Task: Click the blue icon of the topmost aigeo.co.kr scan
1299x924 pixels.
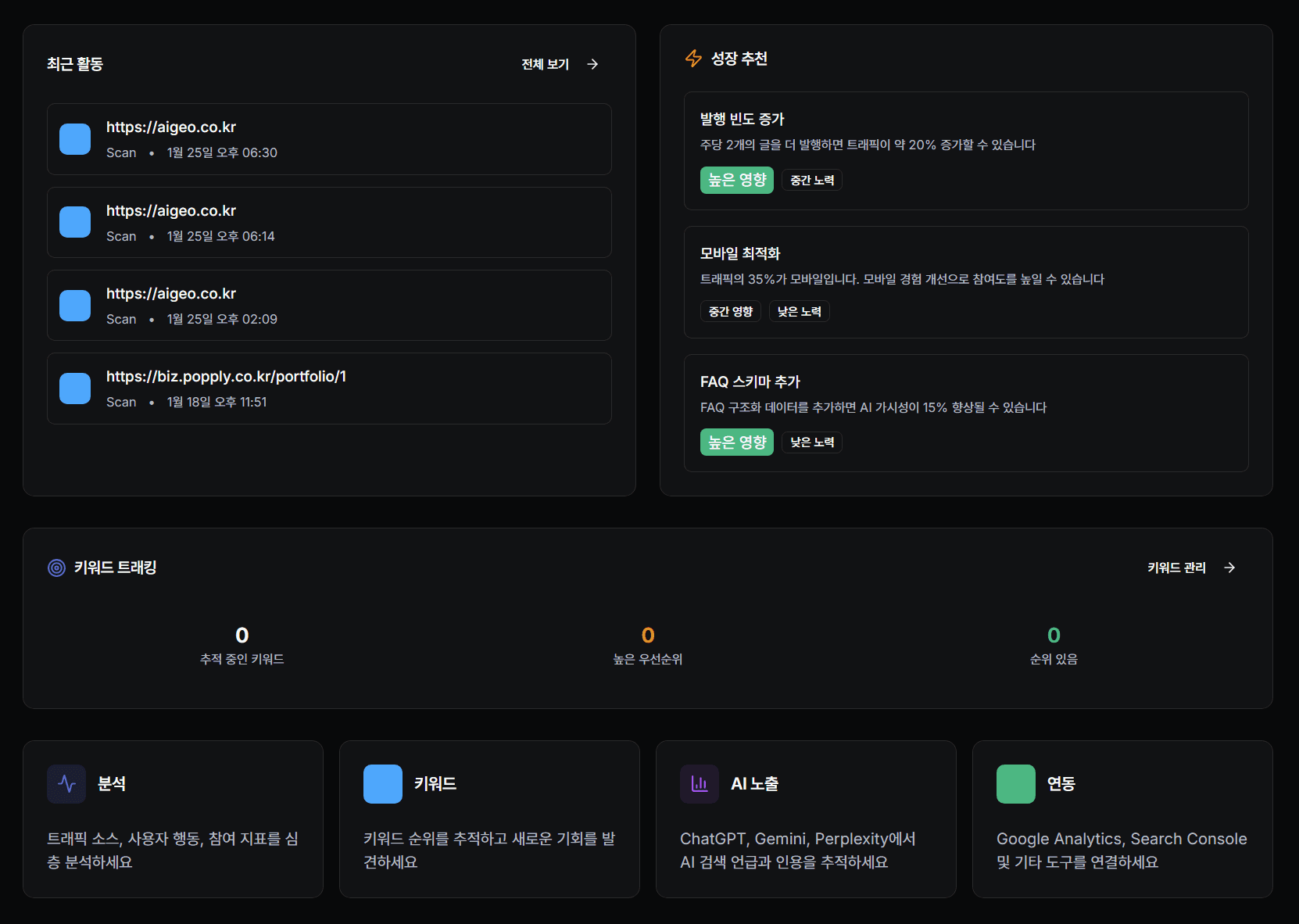Action: click(74, 138)
